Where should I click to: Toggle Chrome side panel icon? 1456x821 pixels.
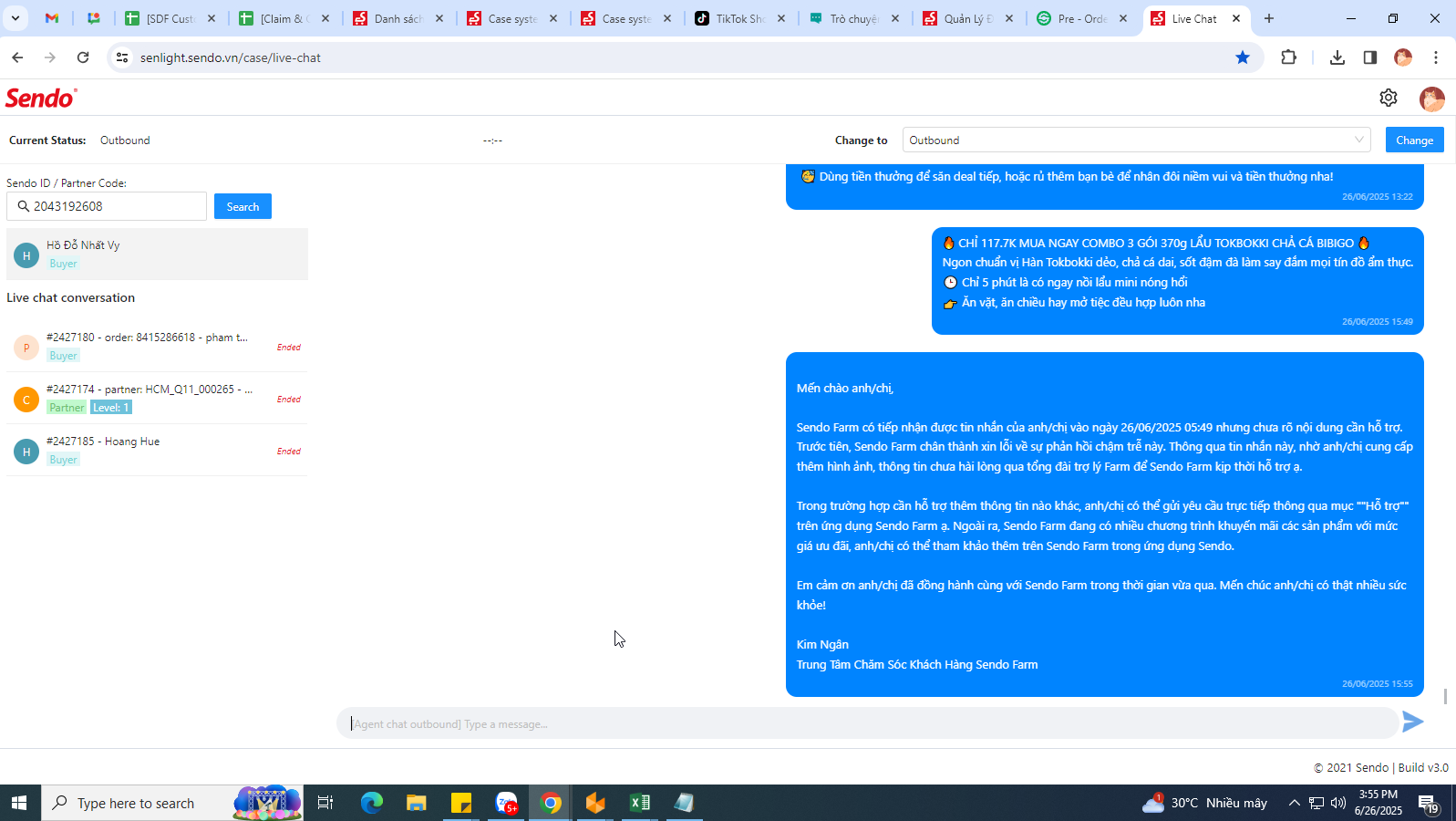point(1369,57)
